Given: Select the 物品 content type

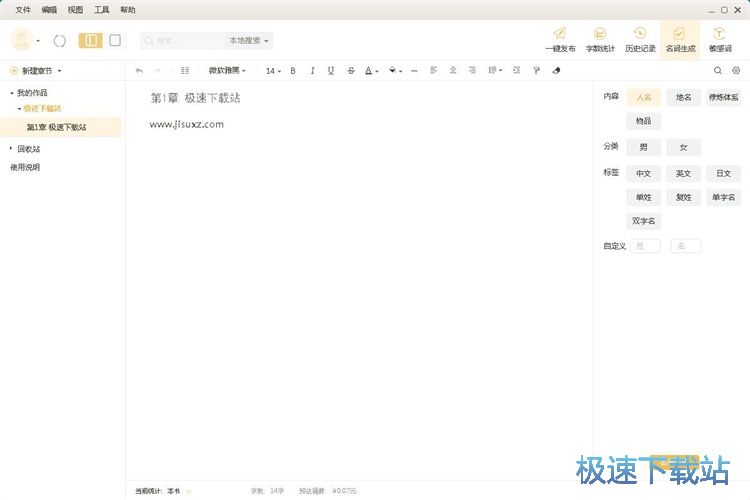Looking at the screenshot, I should coord(643,121).
